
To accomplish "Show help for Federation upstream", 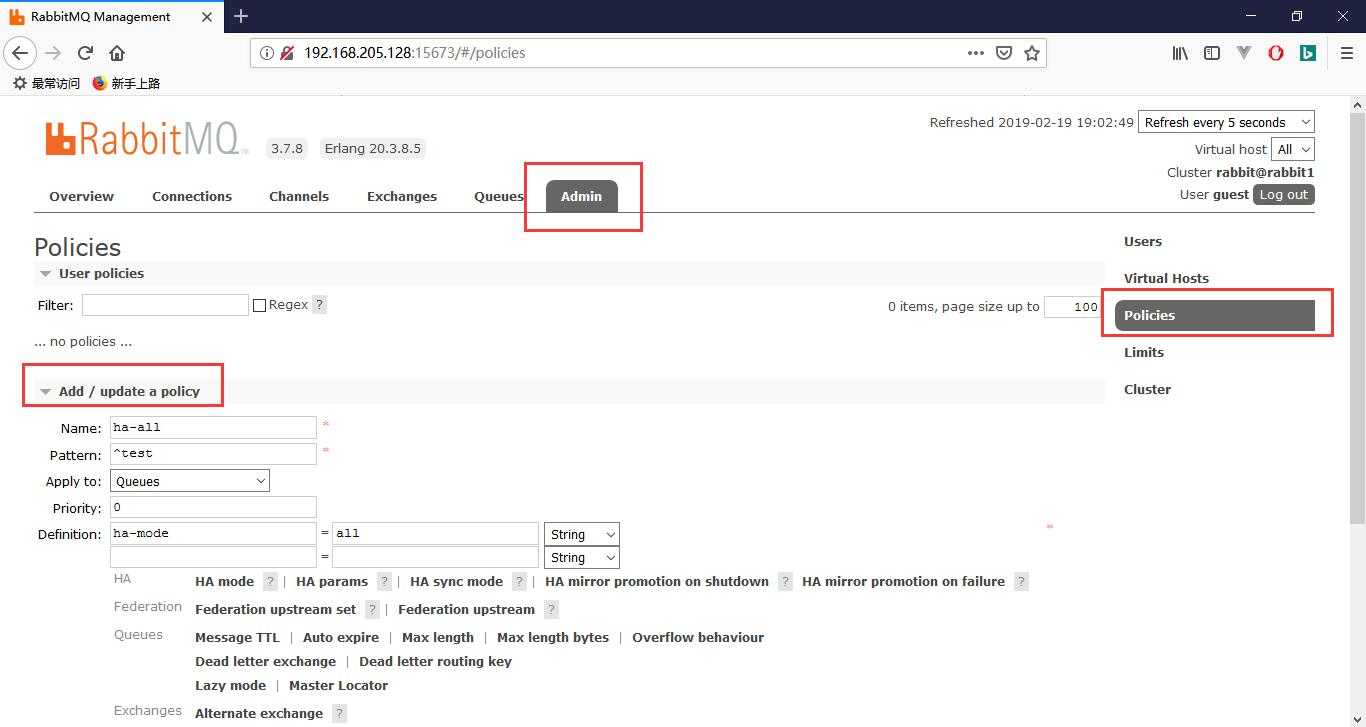I will (x=551, y=609).
